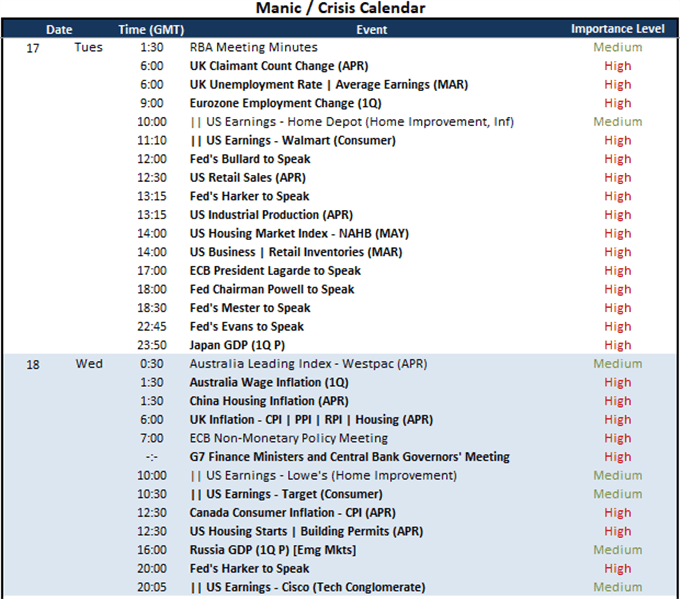Click 'Australia Wage Inflation (1Q)' event

coord(269,383)
